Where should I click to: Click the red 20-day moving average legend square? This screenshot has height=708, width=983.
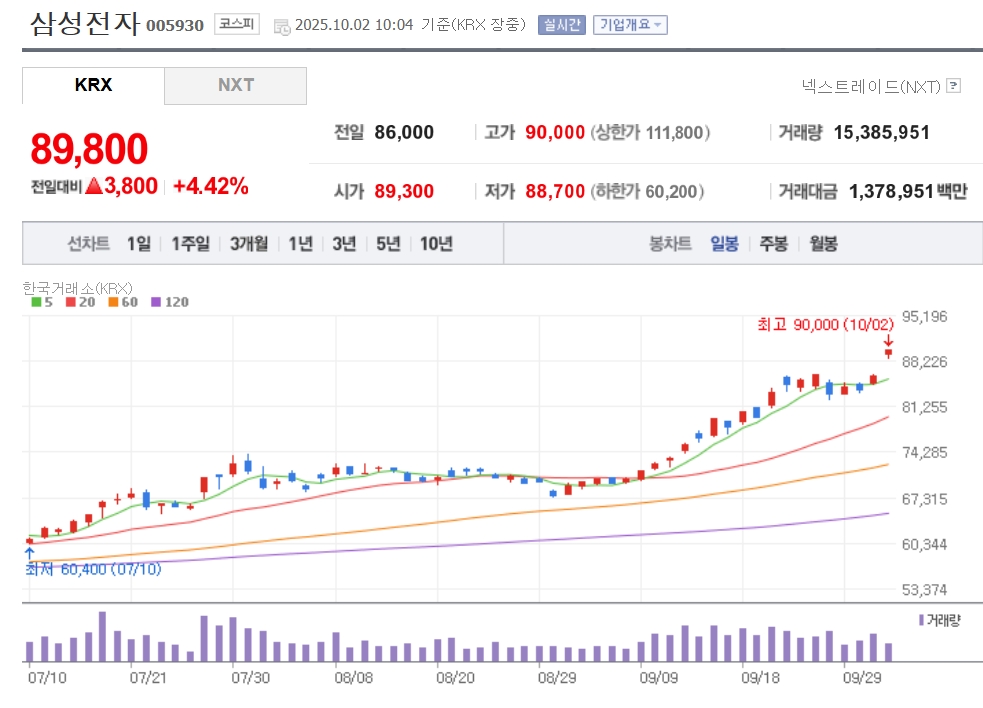[70, 302]
